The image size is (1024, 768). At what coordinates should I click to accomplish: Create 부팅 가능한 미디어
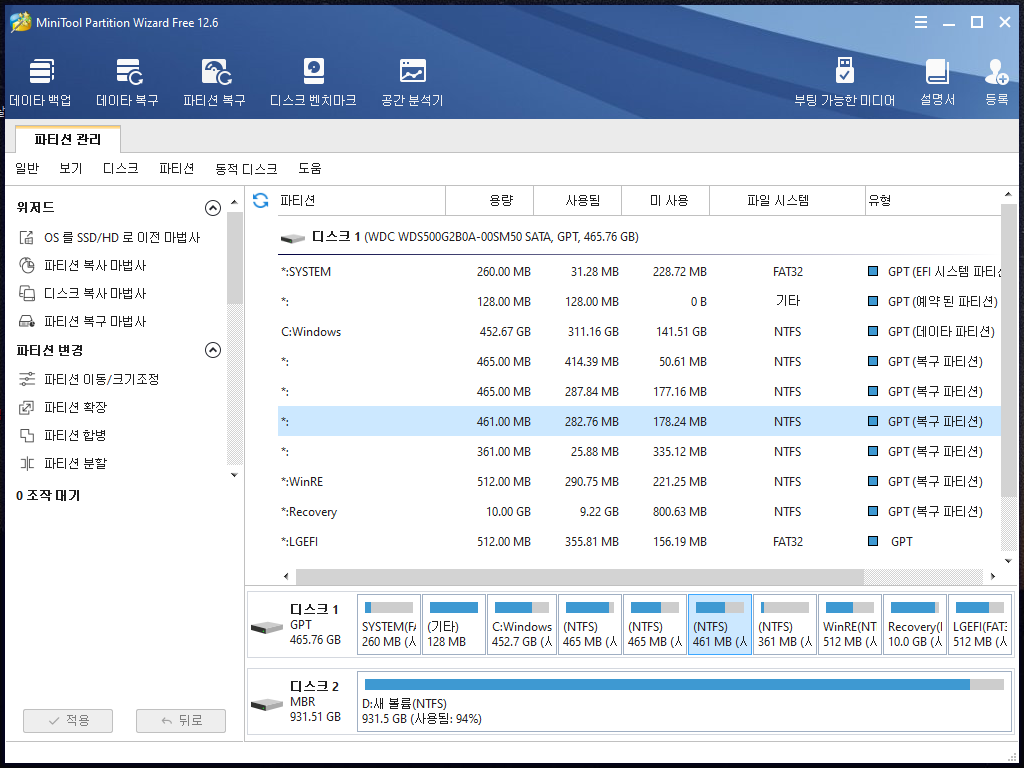[x=844, y=82]
